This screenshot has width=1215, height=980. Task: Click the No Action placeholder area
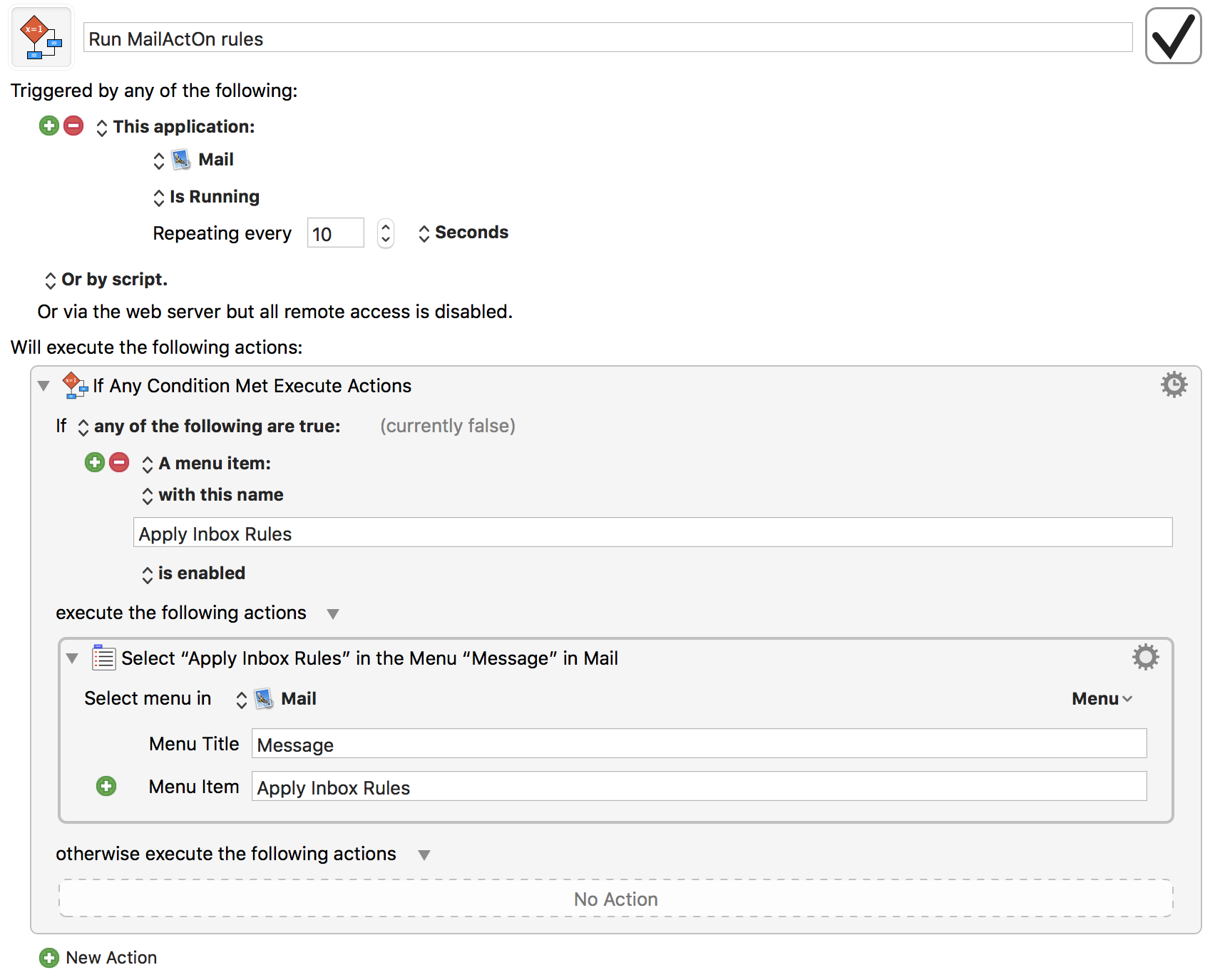pyautogui.click(x=615, y=899)
